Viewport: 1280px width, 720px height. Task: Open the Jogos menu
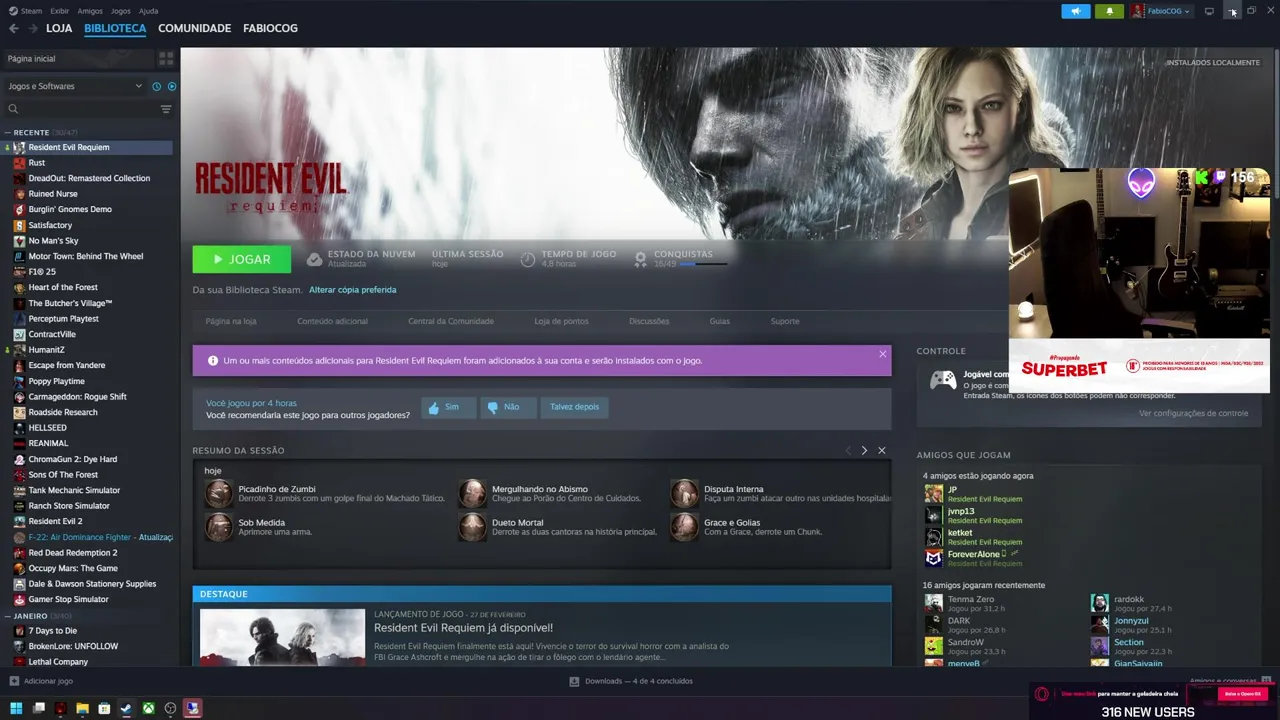coord(121,11)
